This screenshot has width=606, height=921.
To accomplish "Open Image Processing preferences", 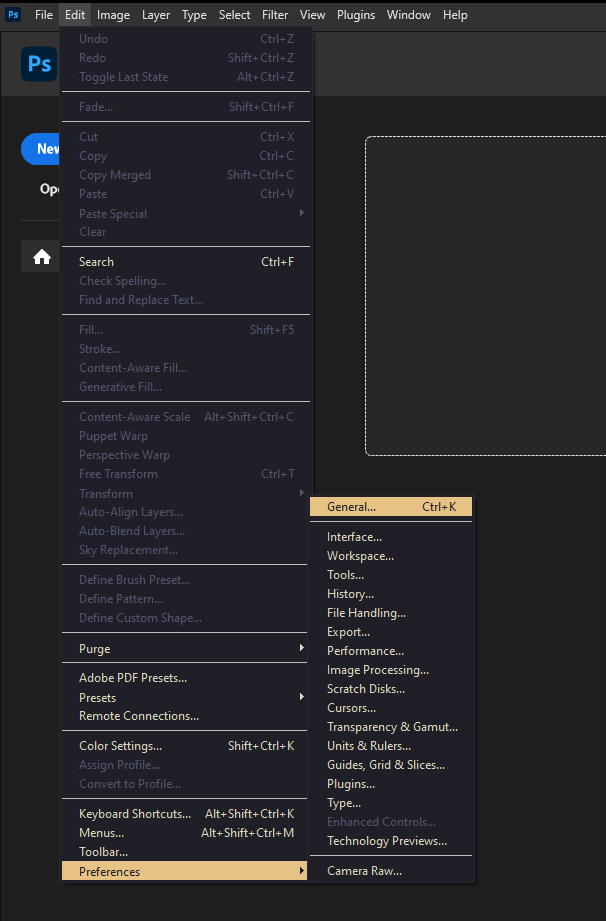I will (x=391, y=670).
